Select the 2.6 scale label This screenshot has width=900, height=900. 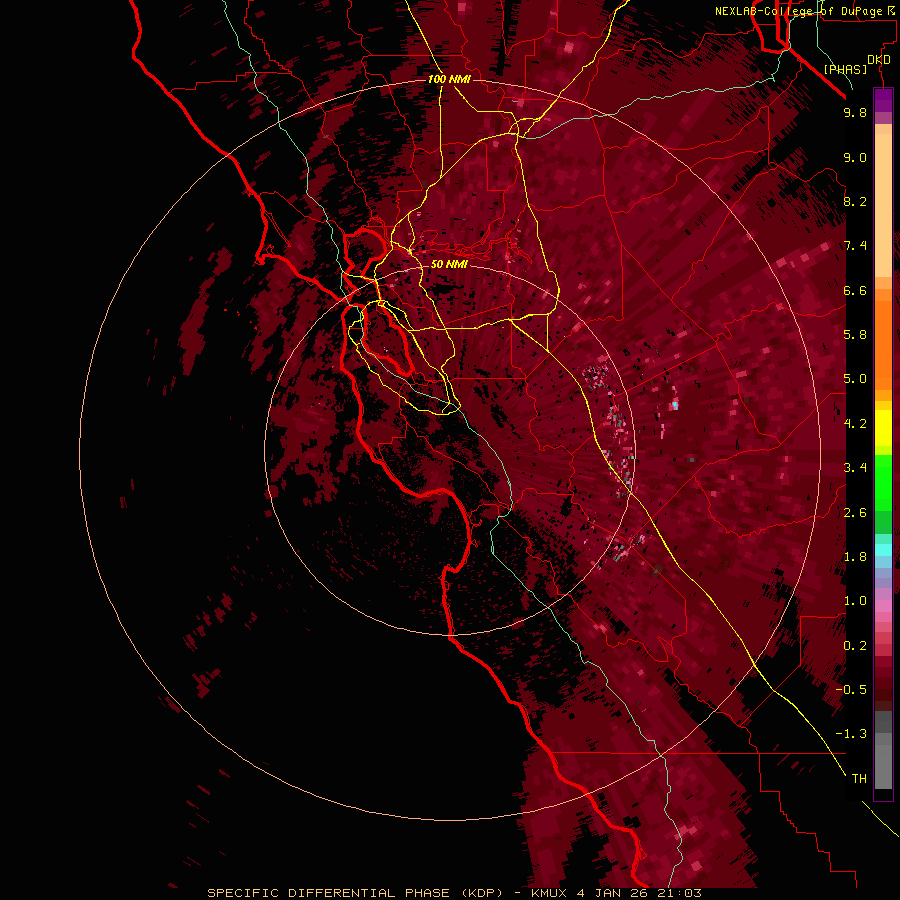[x=855, y=513]
